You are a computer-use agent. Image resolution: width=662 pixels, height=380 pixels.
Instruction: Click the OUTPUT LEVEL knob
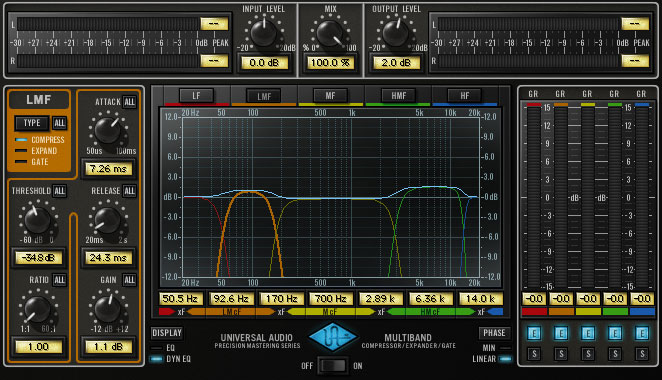(x=396, y=33)
